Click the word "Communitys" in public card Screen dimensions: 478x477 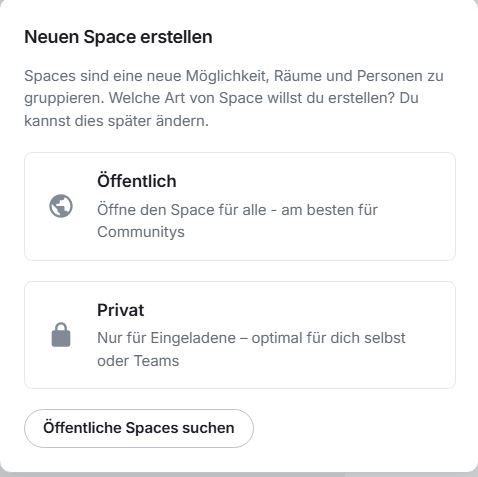[141, 232]
